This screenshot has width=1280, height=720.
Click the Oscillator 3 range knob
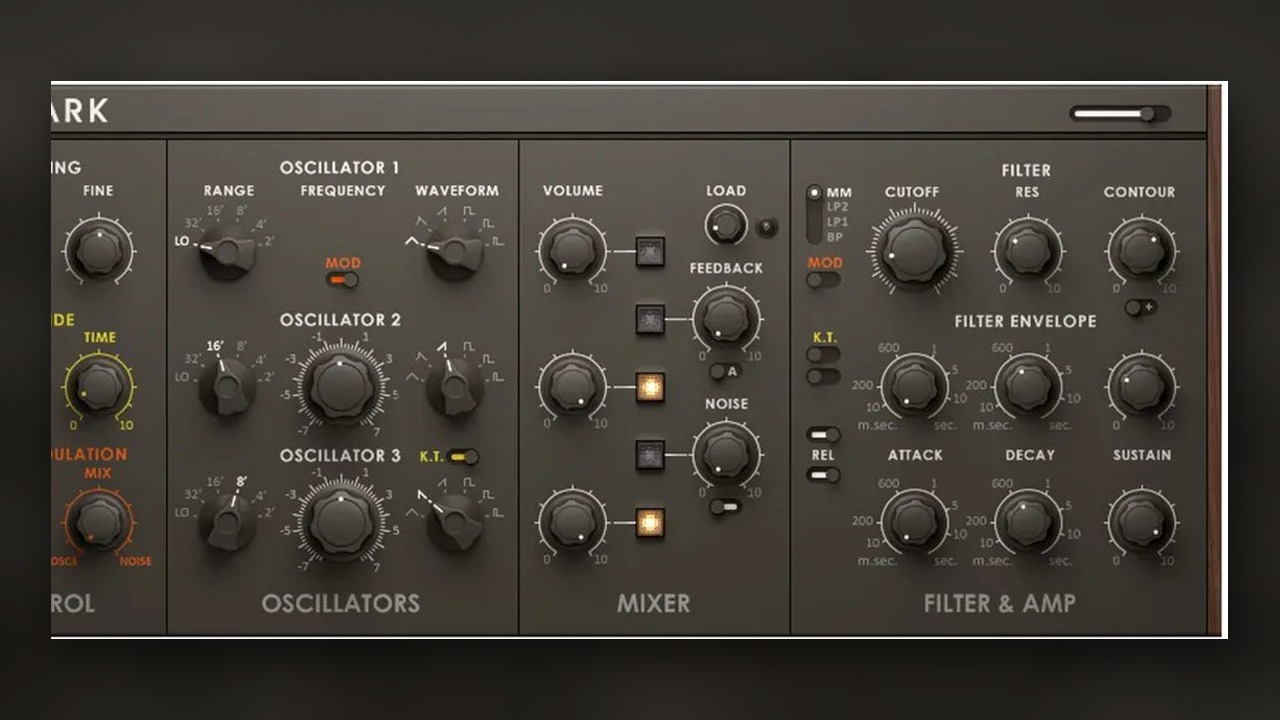tap(227, 521)
